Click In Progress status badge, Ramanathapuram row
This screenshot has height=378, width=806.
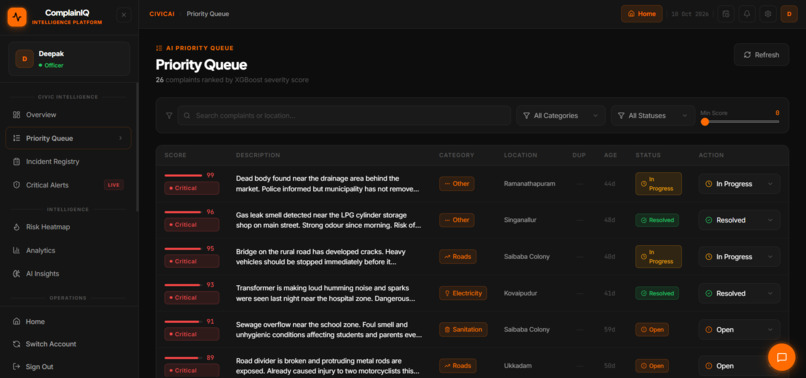(658, 184)
